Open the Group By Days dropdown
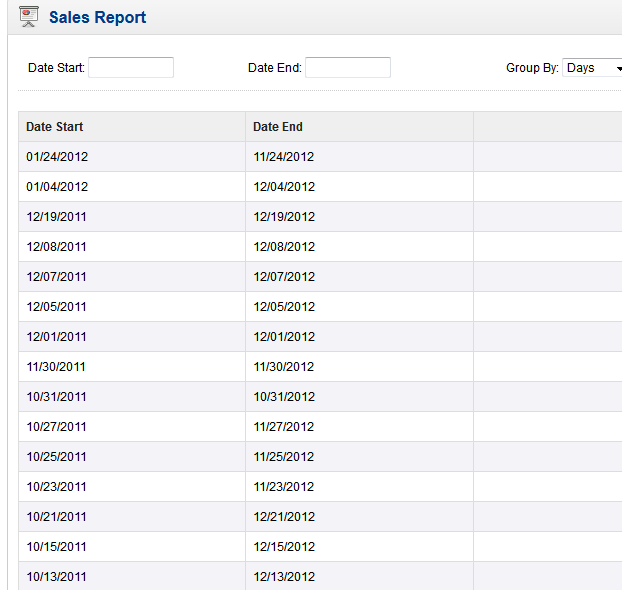622x590 pixels. click(593, 68)
